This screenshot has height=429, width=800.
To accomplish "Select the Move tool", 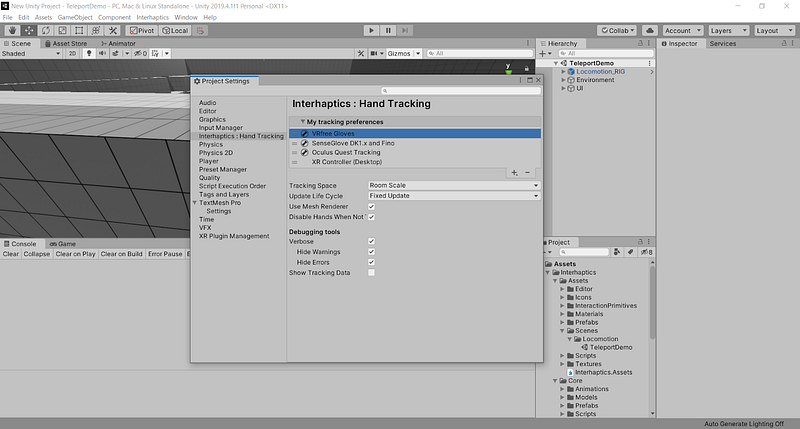I will [29, 31].
